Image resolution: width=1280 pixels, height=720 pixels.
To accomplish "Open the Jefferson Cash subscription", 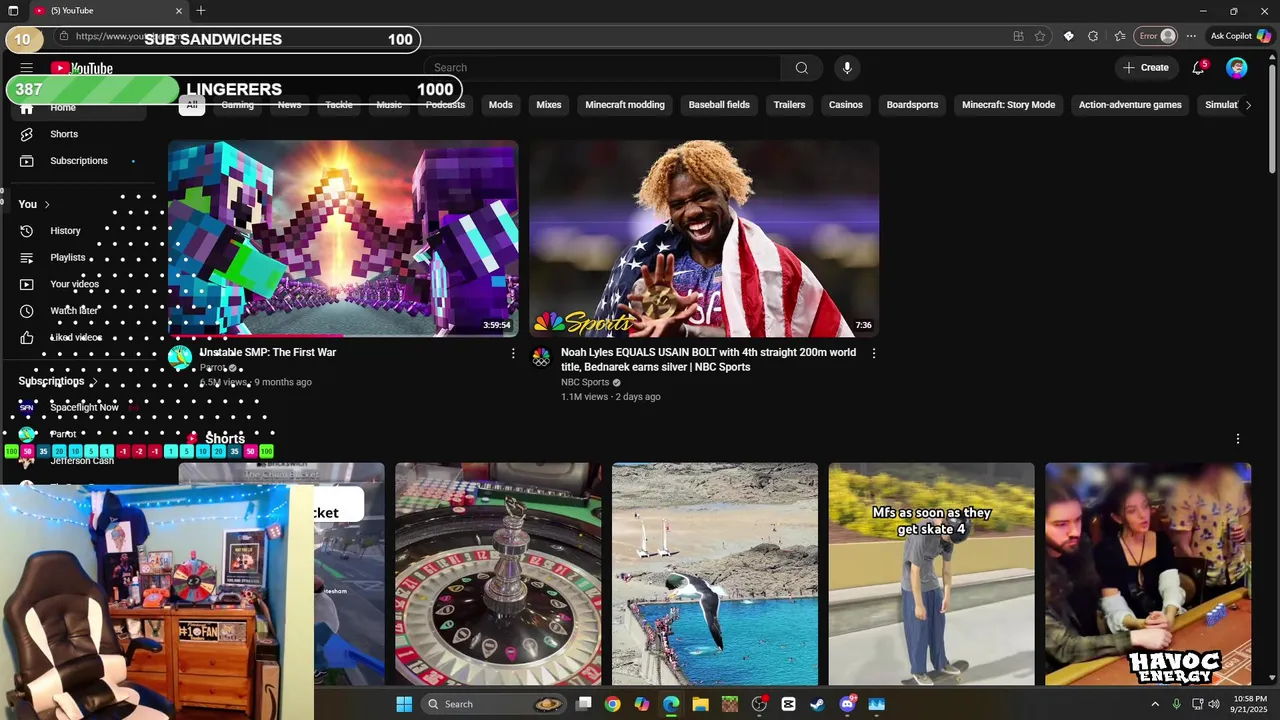I will pyautogui.click(x=82, y=461).
